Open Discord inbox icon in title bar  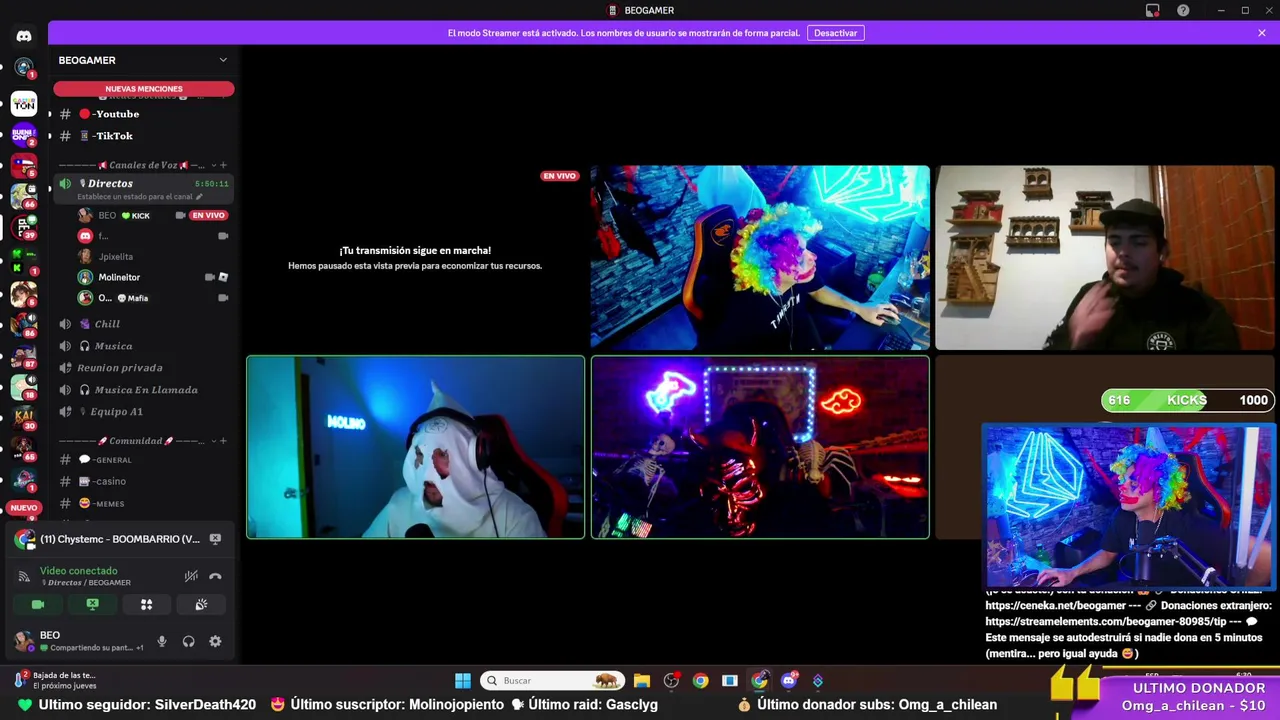[x=1153, y=10]
